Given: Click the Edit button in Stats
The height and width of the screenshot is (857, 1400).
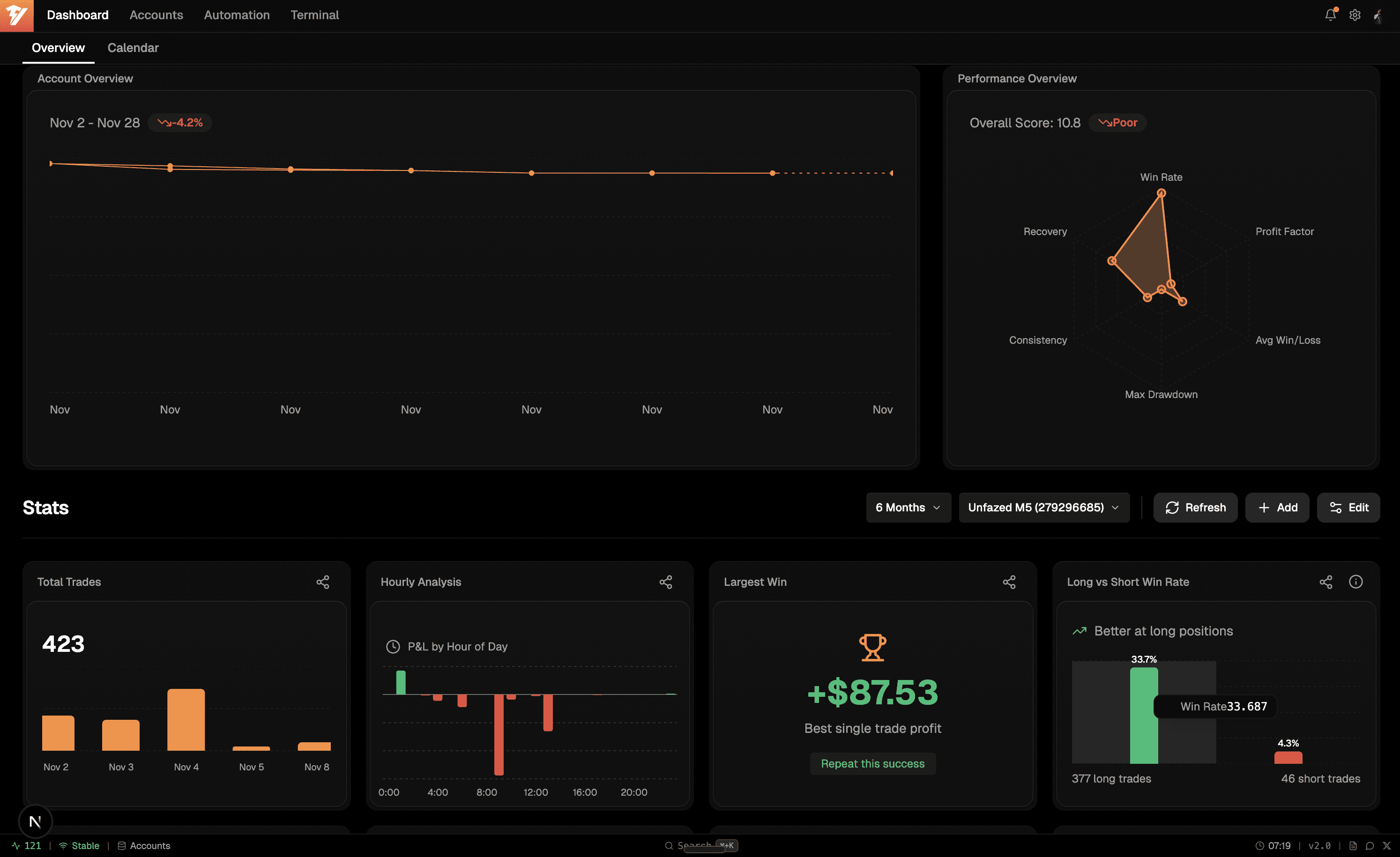Looking at the screenshot, I should (x=1348, y=507).
